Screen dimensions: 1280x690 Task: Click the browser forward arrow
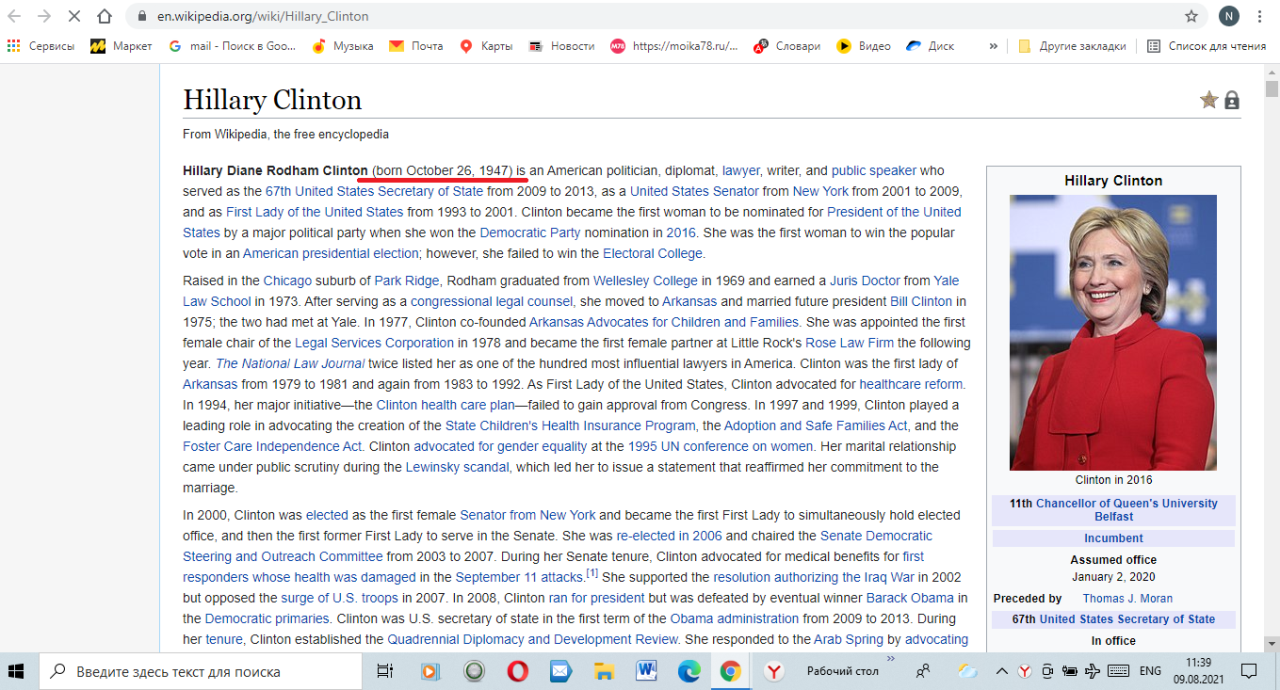point(44,16)
